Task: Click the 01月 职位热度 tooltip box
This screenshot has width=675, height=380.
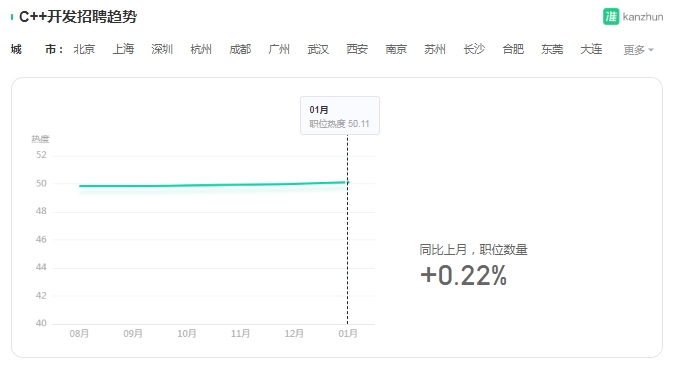Action: (340, 116)
